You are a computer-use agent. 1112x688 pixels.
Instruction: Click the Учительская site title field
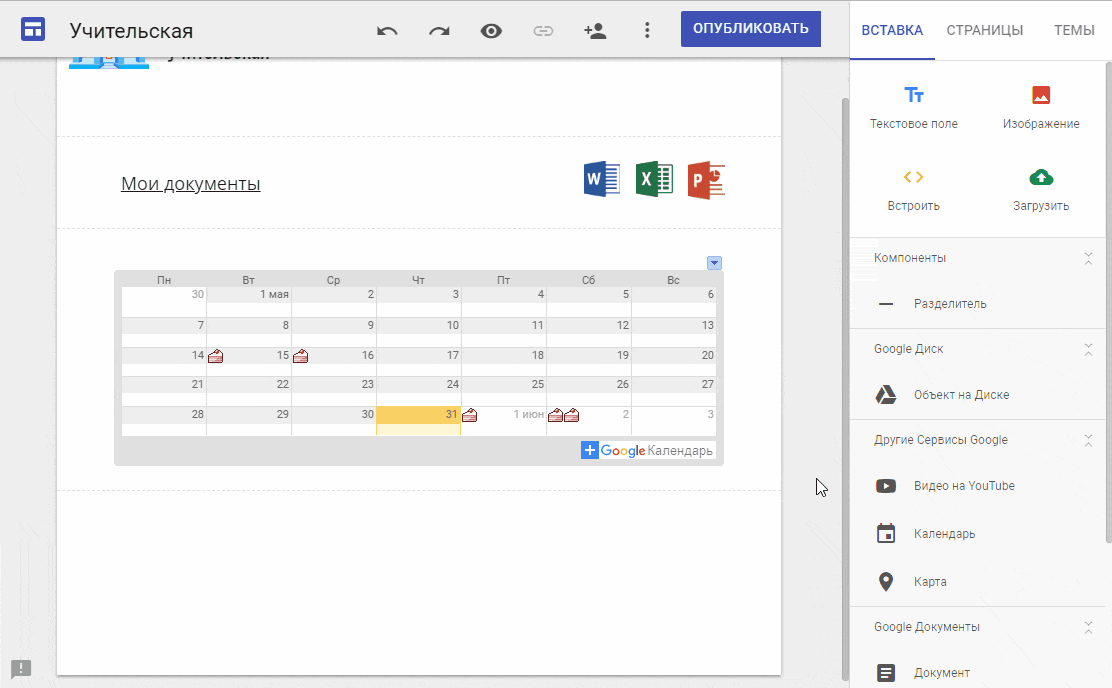(x=131, y=30)
